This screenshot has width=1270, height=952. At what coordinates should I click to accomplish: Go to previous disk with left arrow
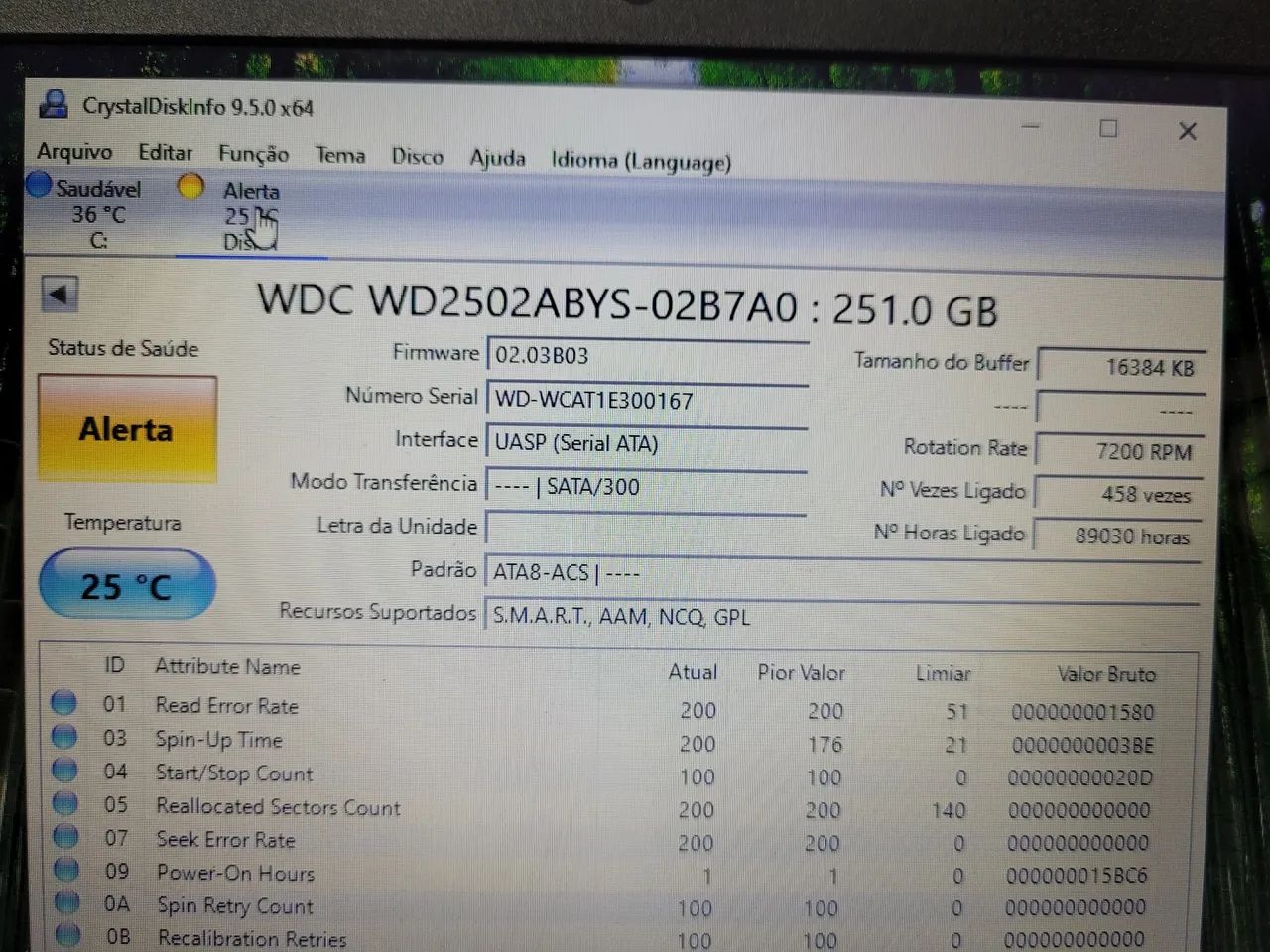pos(60,294)
